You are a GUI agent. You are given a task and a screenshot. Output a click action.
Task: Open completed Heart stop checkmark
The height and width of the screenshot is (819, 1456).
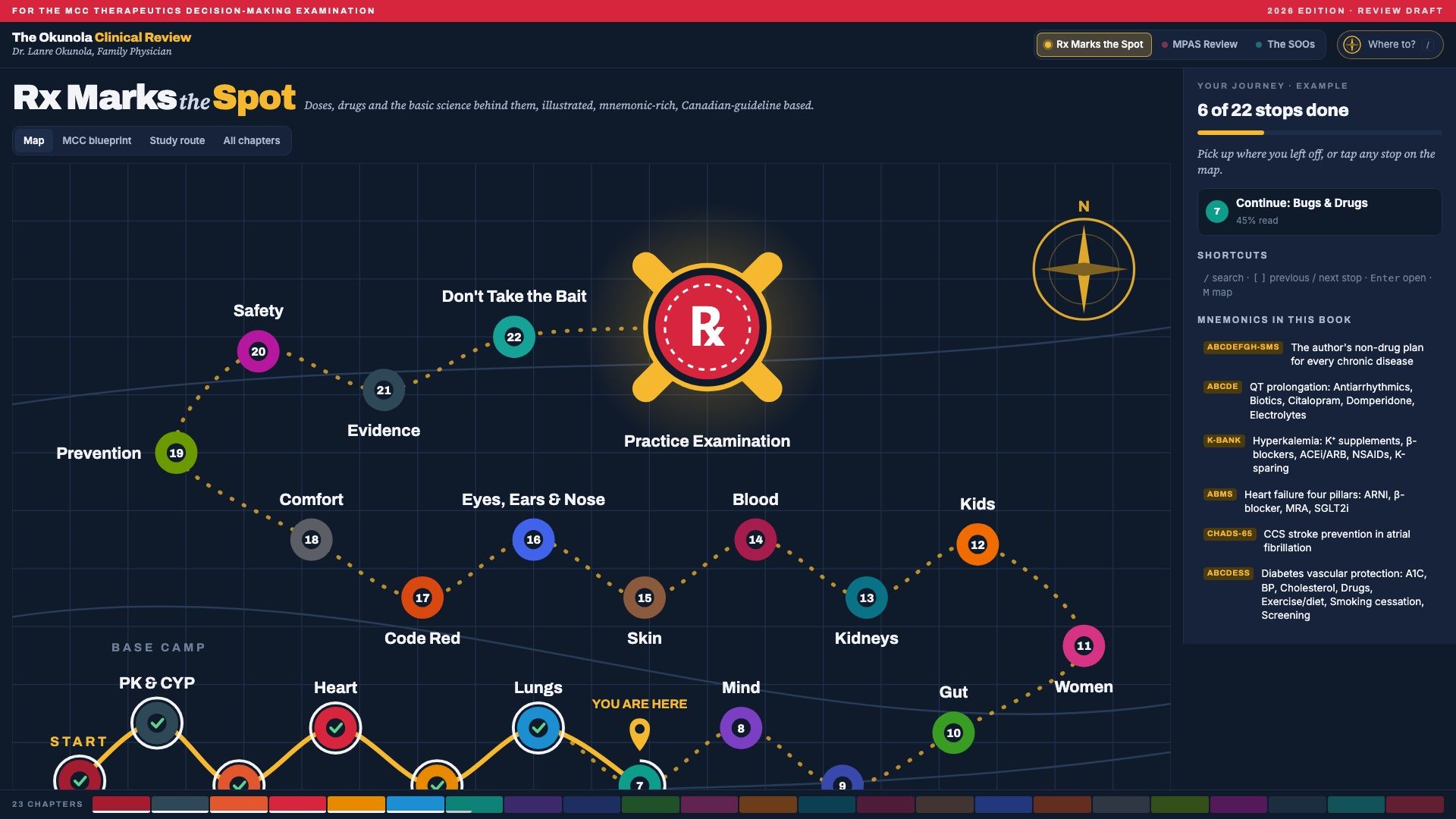(x=335, y=728)
